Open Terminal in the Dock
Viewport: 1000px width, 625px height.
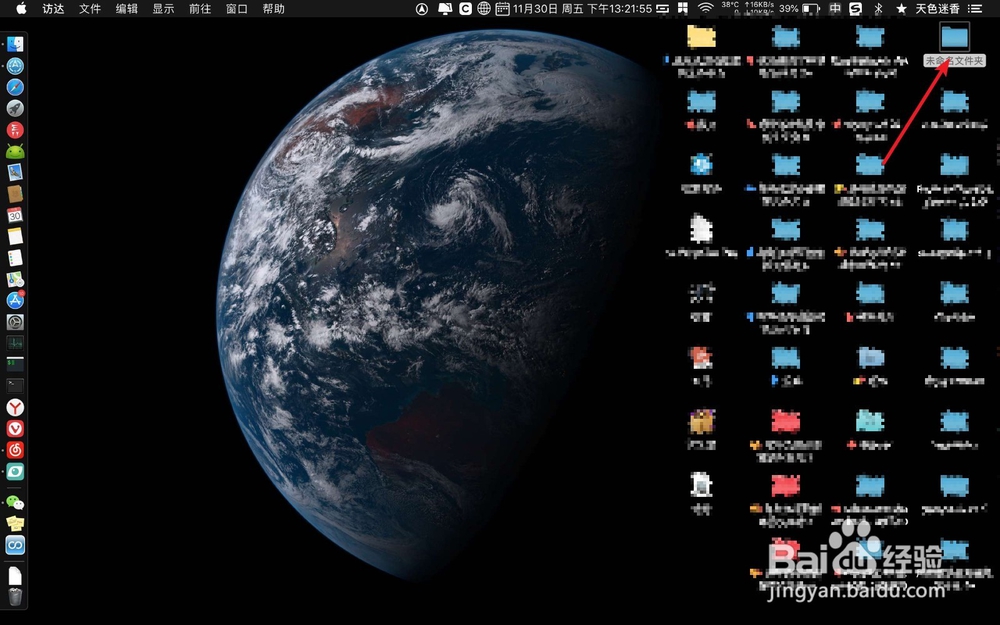(15, 386)
